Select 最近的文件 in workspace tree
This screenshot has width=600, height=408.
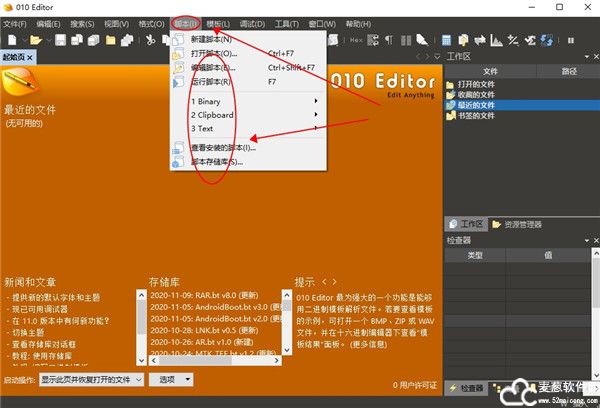click(x=476, y=105)
